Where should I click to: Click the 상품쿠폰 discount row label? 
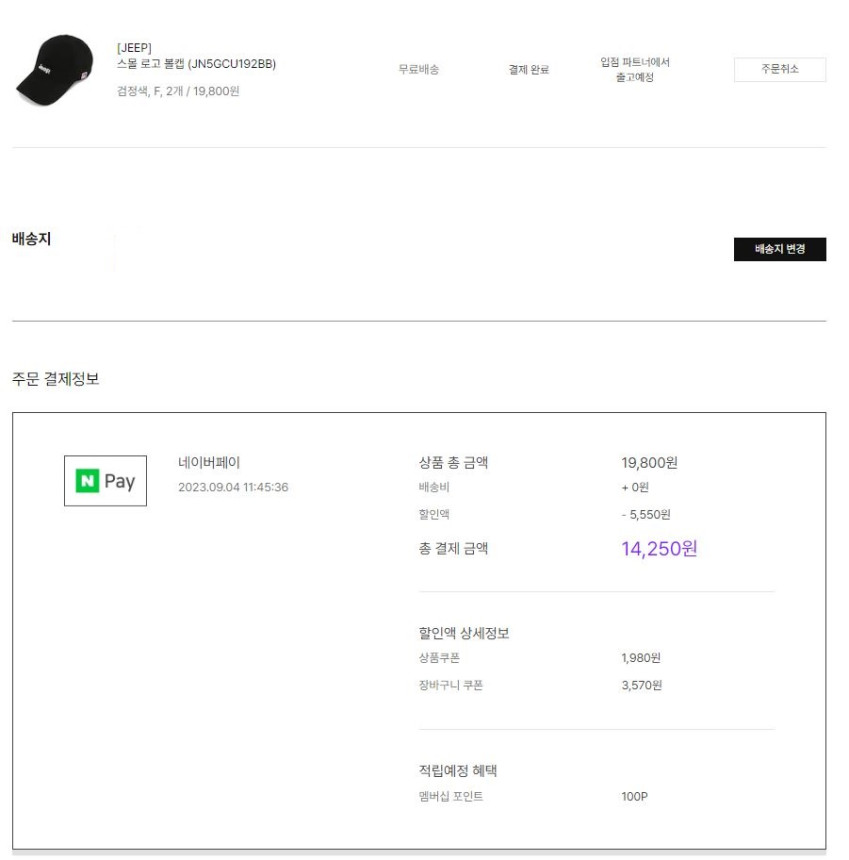439,658
